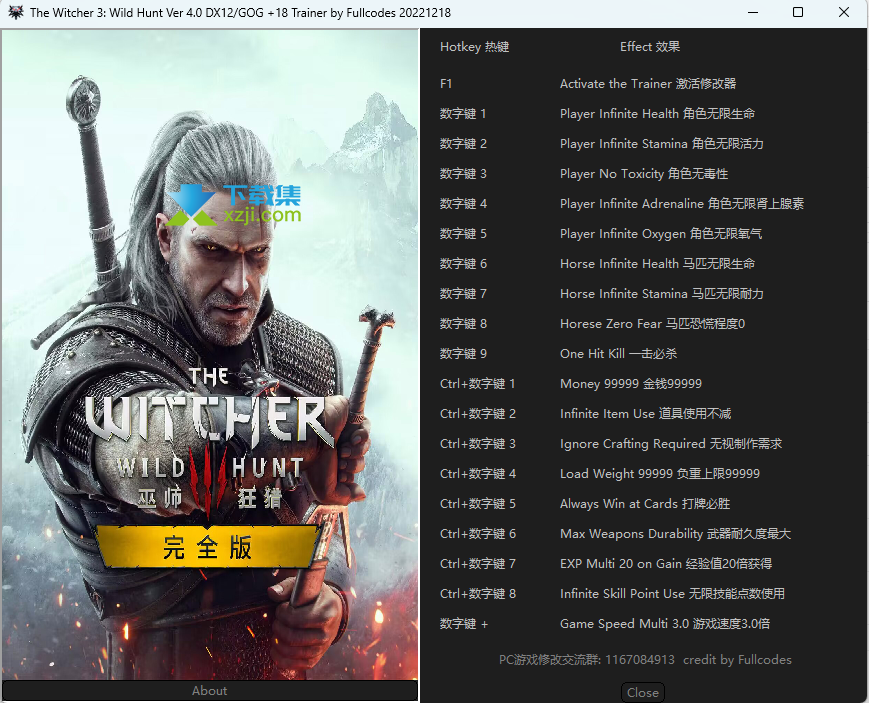Viewport: 869px width, 703px height.
Task: Click the window title text in the title bar
Action: click(240, 12)
